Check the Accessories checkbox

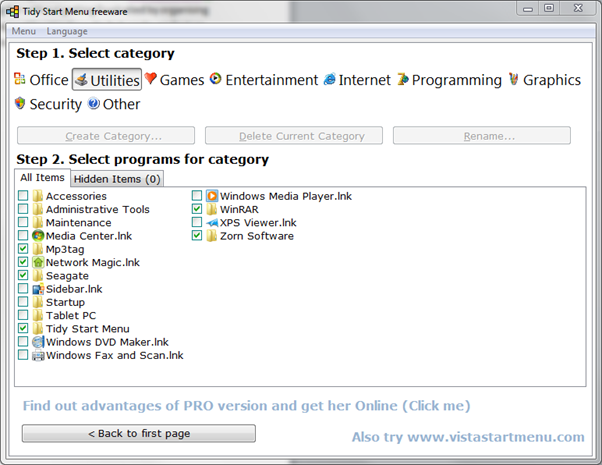23,195
